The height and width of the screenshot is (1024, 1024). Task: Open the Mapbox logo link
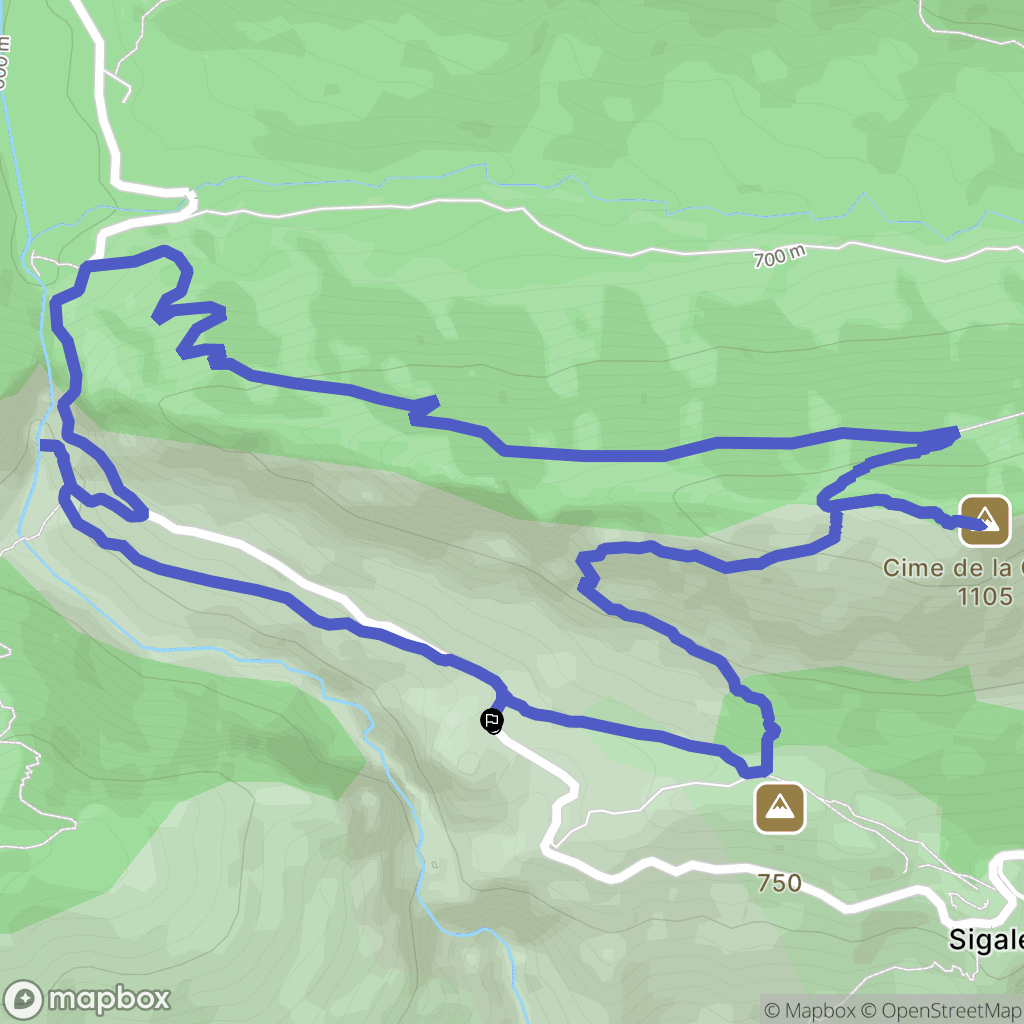(x=87, y=1000)
